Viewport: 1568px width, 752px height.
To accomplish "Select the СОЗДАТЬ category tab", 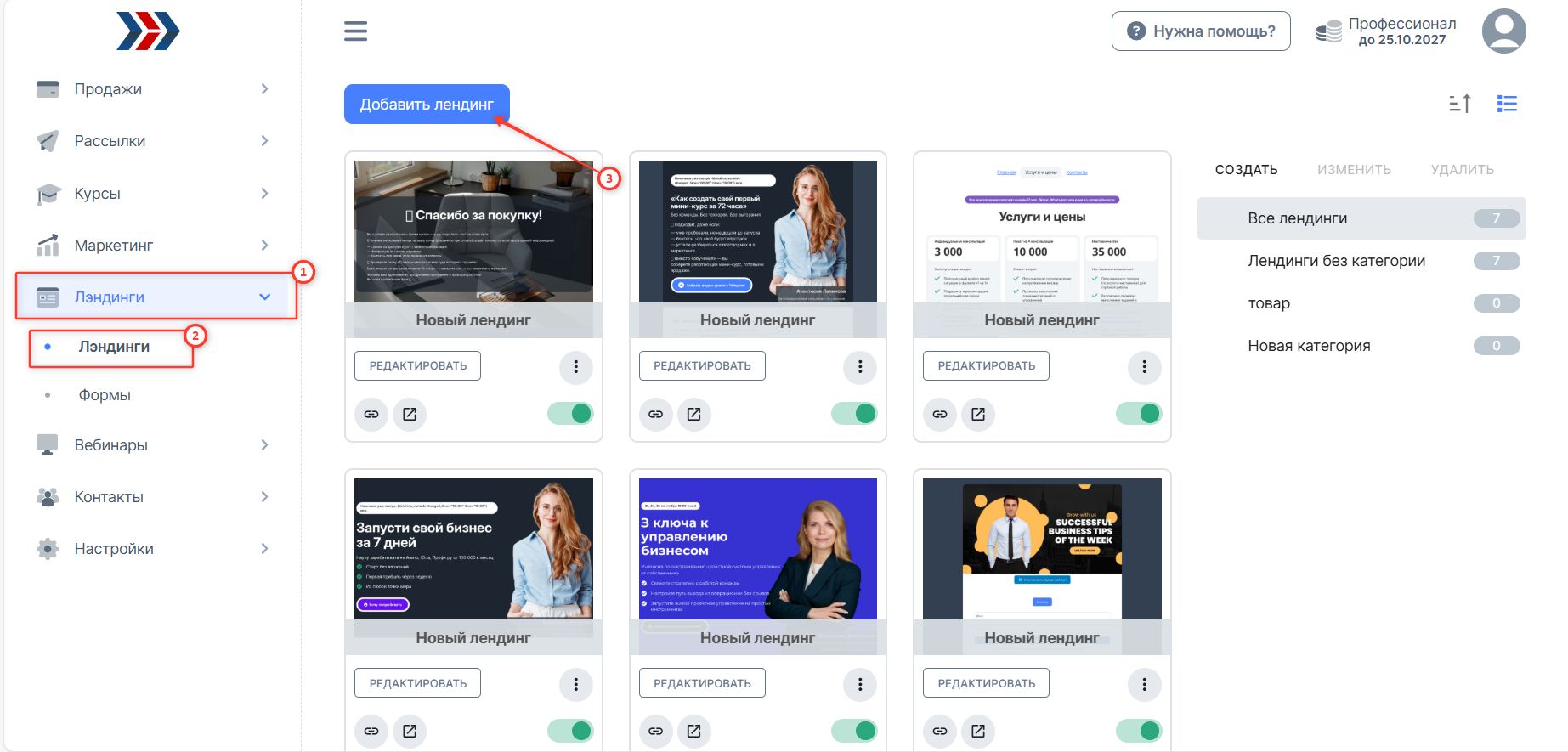I will tap(1246, 170).
